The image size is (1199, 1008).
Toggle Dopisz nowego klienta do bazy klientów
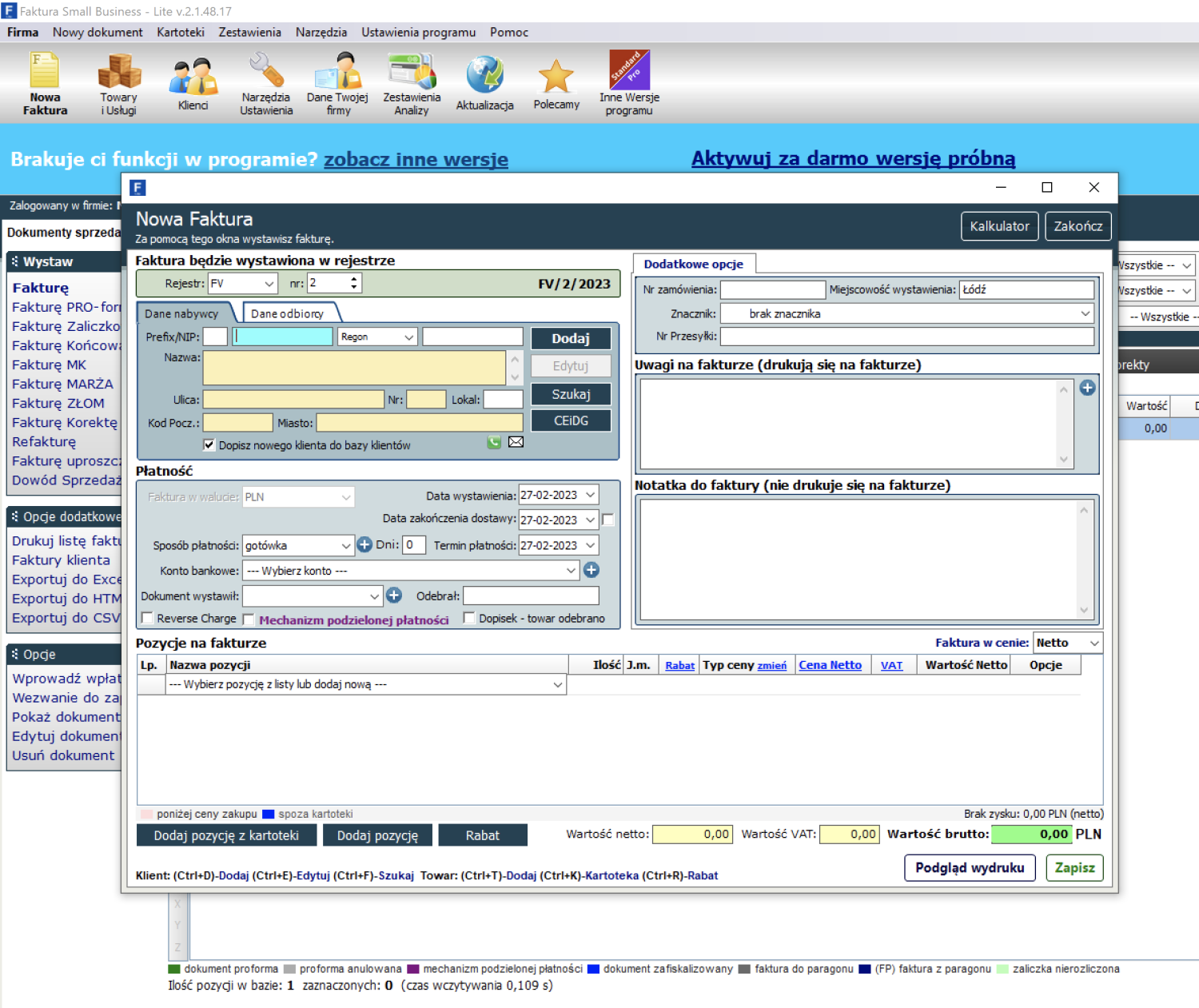209,444
